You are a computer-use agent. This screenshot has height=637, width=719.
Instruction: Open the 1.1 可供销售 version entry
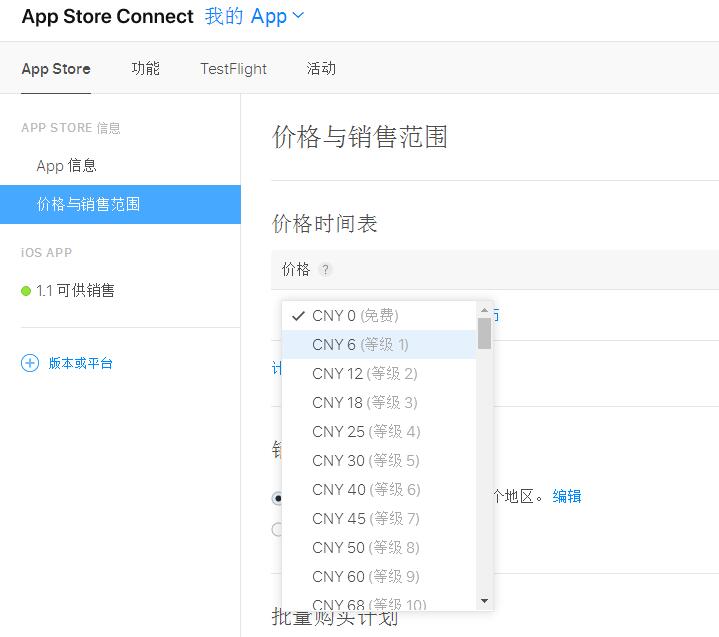pyautogui.click(x=75, y=291)
